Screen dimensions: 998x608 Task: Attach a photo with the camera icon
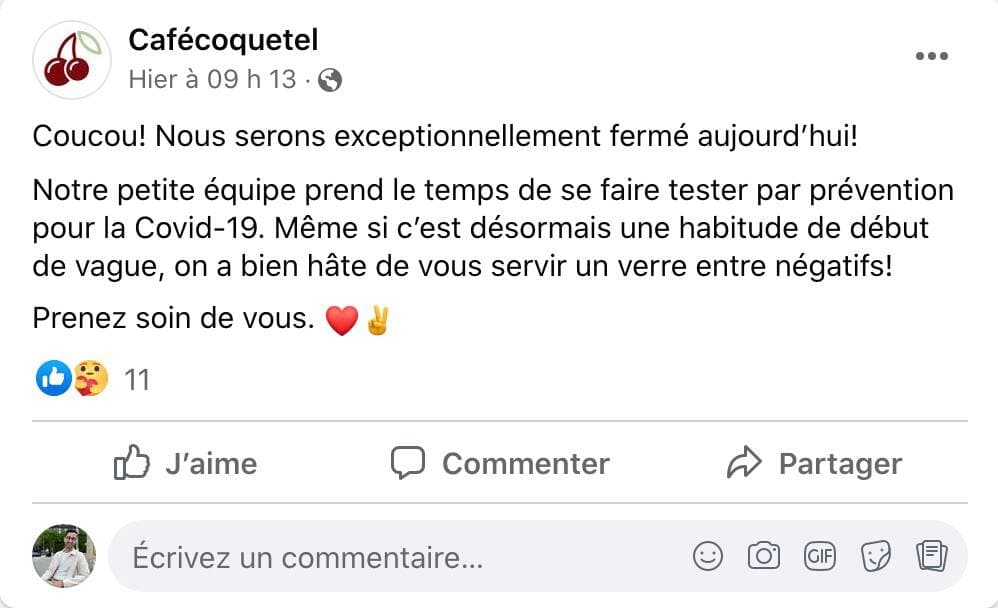pos(764,556)
